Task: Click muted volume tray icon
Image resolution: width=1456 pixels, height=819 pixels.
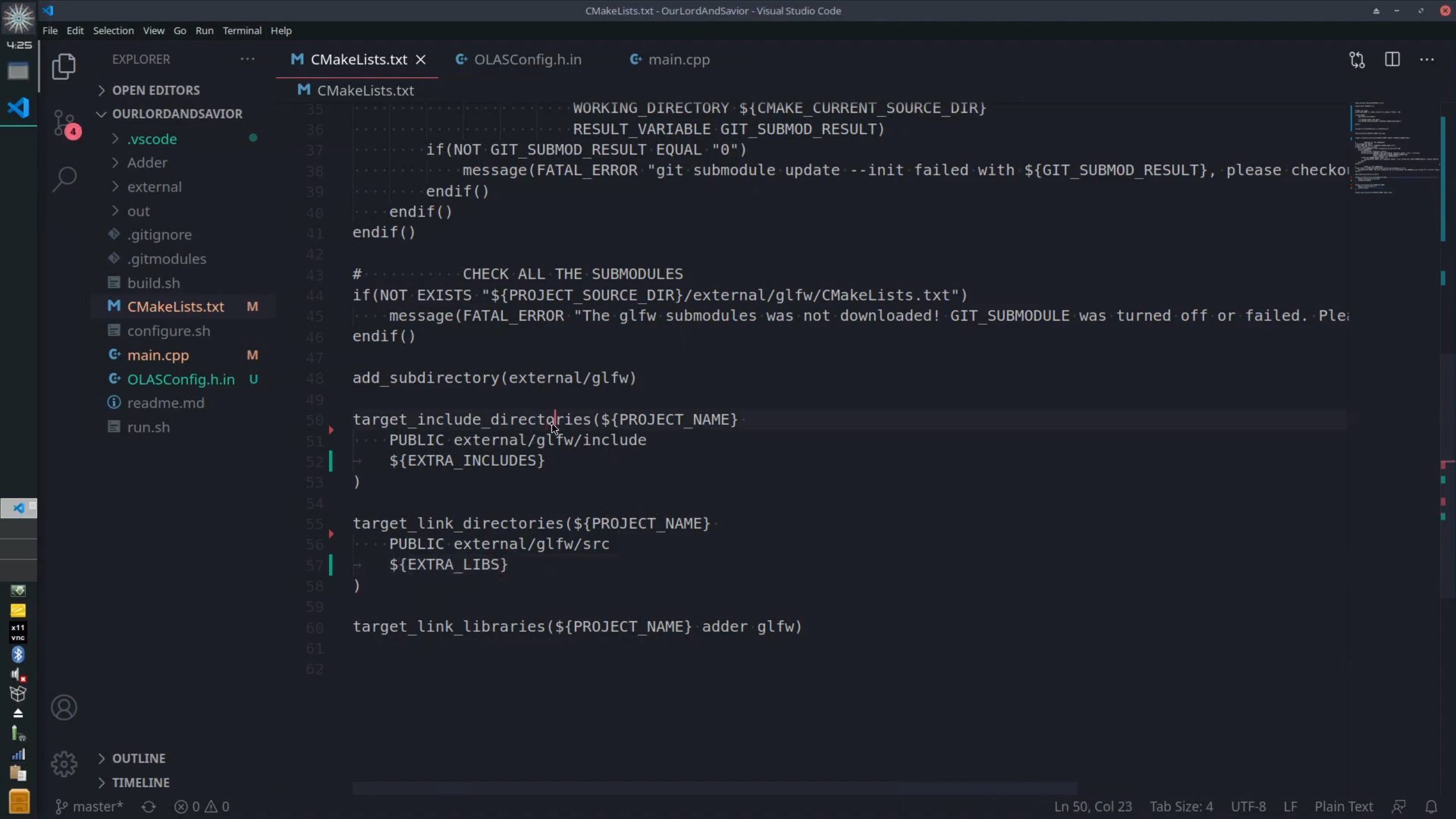Action: 18,675
